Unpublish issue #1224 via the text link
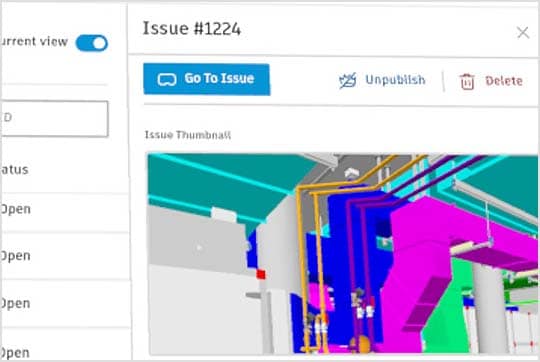Screen dimensions: 540x362 tap(395, 80)
